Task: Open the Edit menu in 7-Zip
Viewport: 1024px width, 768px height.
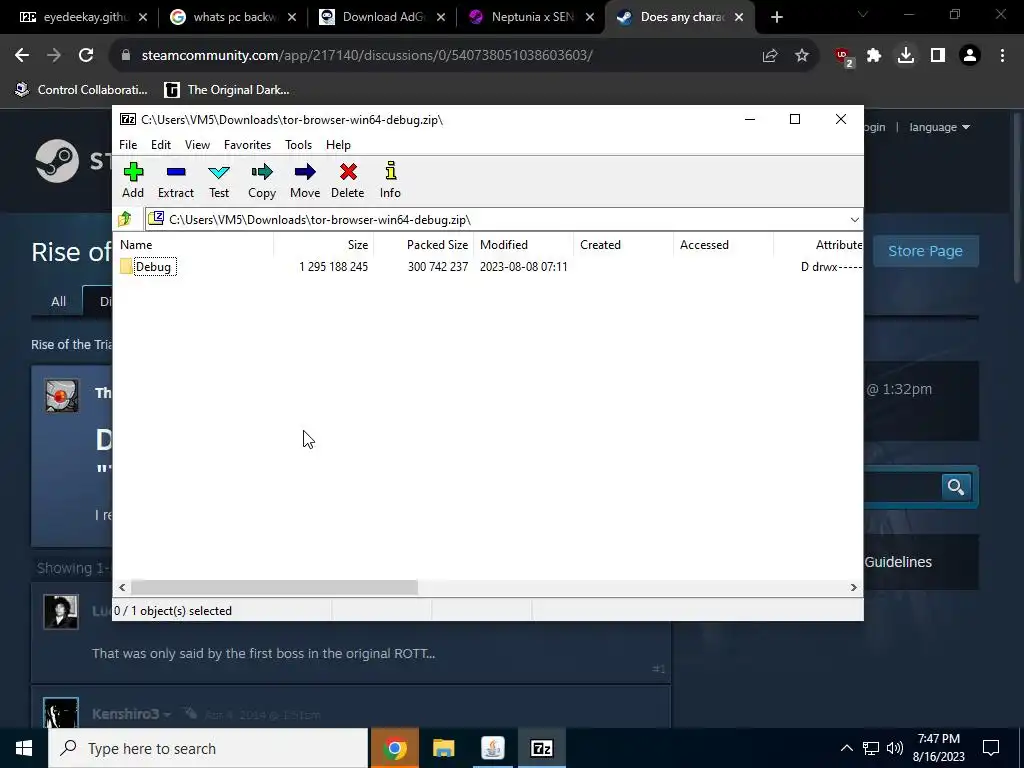Action: click(x=161, y=145)
